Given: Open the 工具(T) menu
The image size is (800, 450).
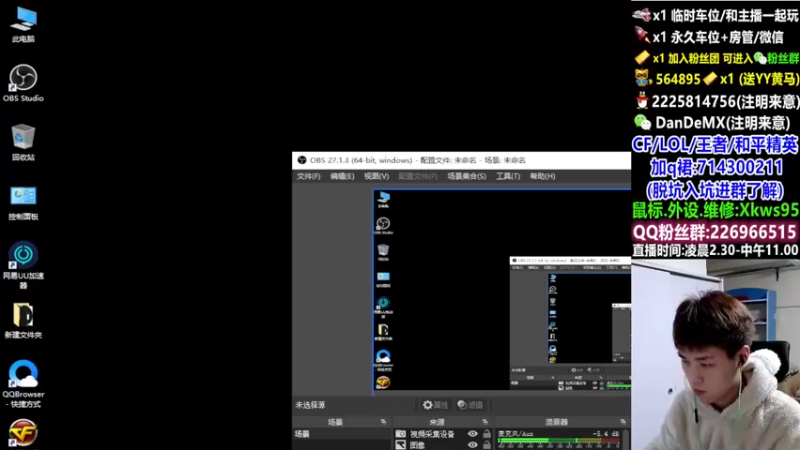Looking at the screenshot, I should pos(508,176).
